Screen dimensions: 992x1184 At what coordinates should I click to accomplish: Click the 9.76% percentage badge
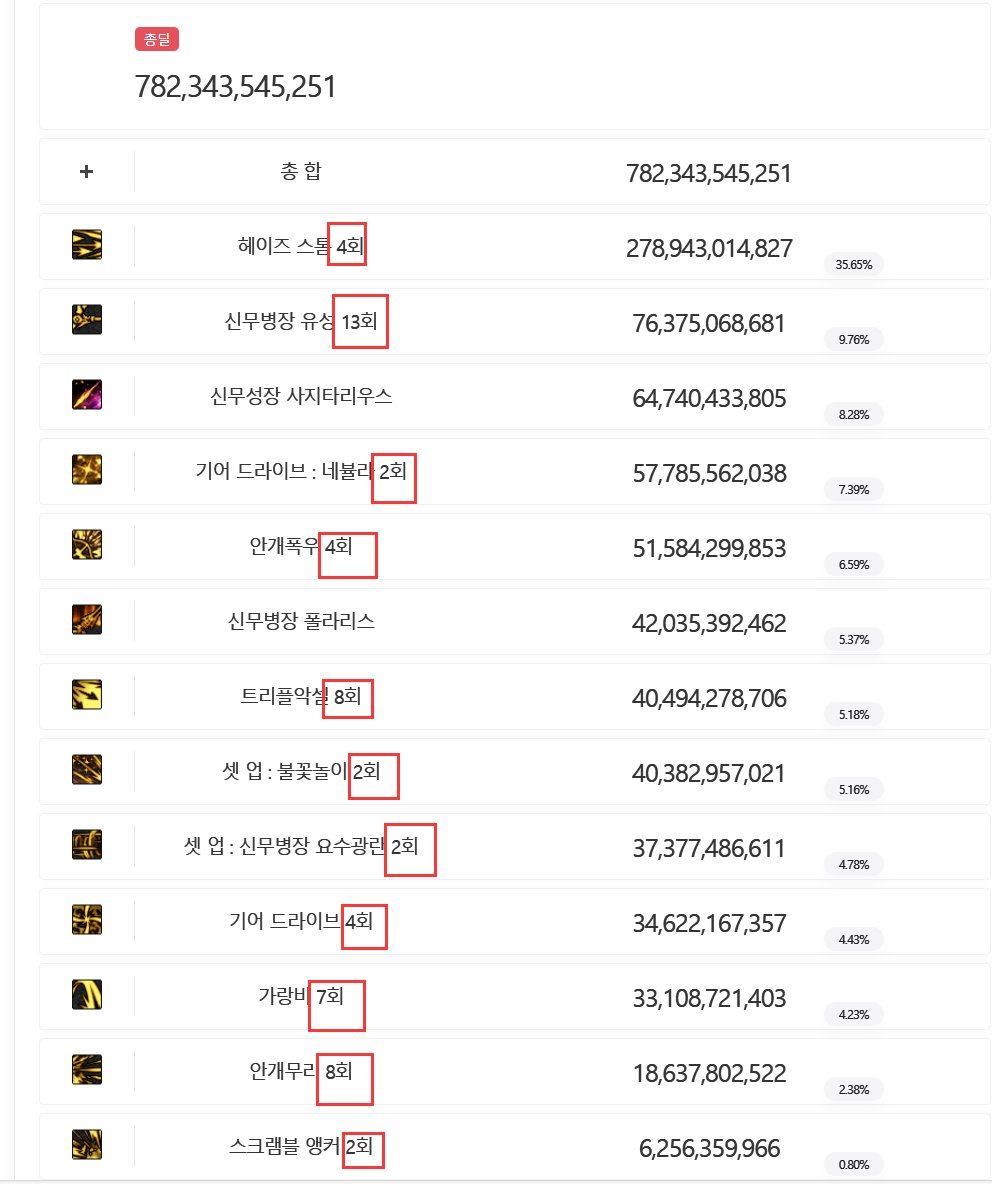pyautogui.click(x=854, y=340)
